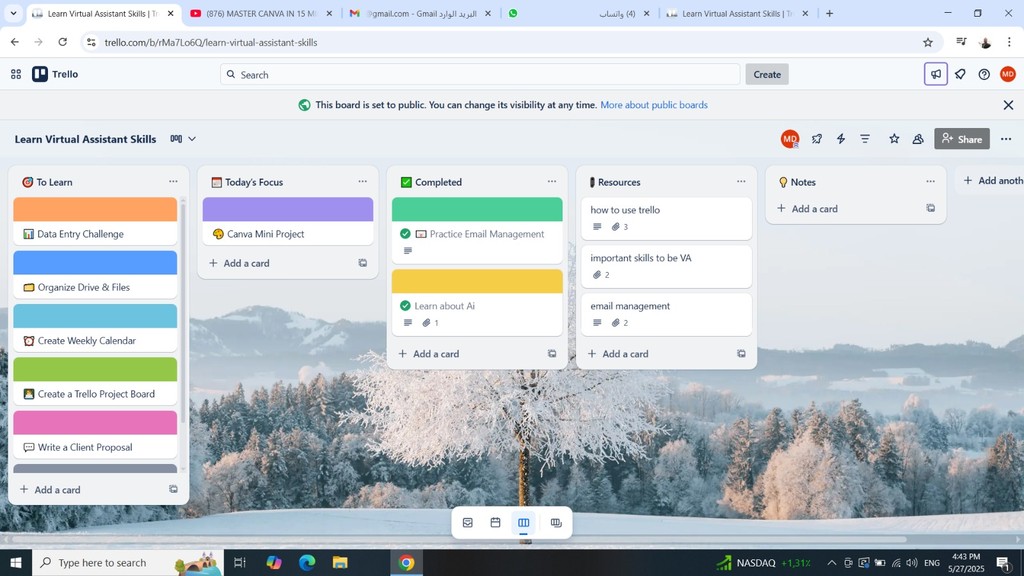Expand the board view switcher chevron
This screenshot has width=1024, height=576.
(x=192, y=139)
